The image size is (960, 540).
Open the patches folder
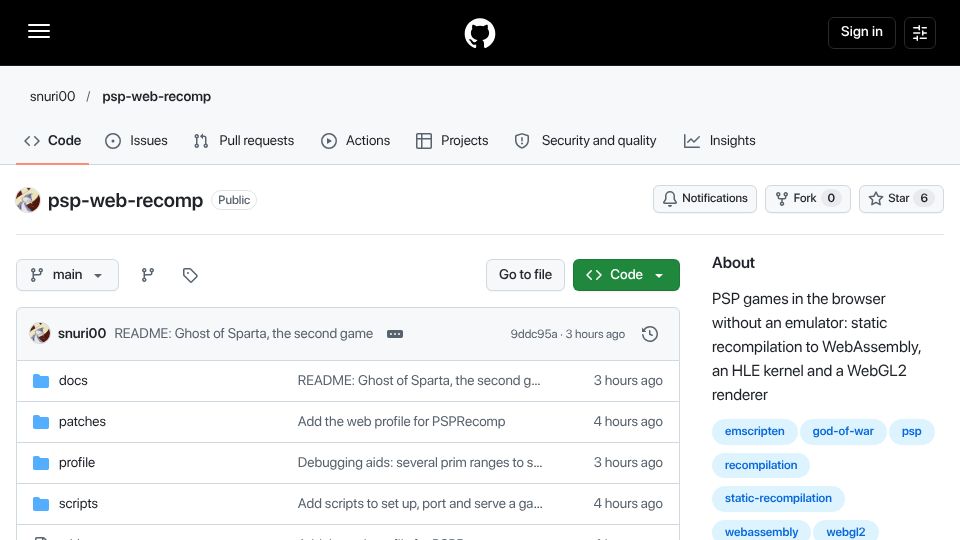click(x=82, y=421)
